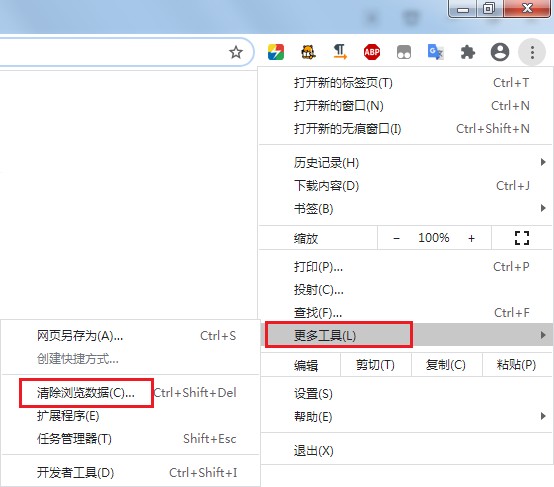554x487 pixels.
Task: Open the AdBlock Plus extension icon
Action: coord(372,52)
